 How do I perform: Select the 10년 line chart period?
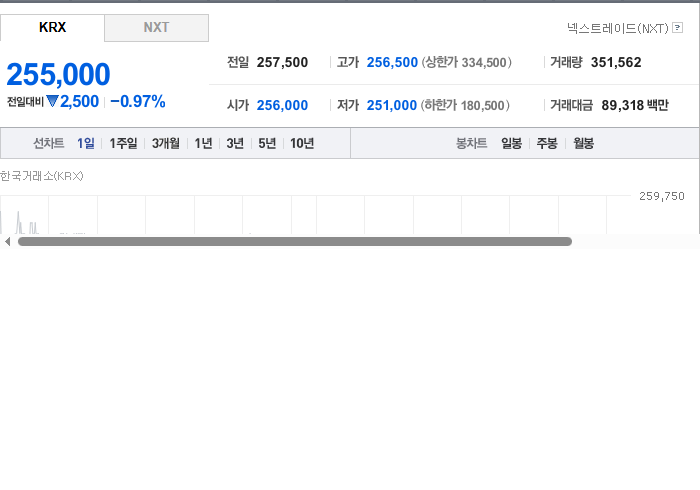[302, 143]
